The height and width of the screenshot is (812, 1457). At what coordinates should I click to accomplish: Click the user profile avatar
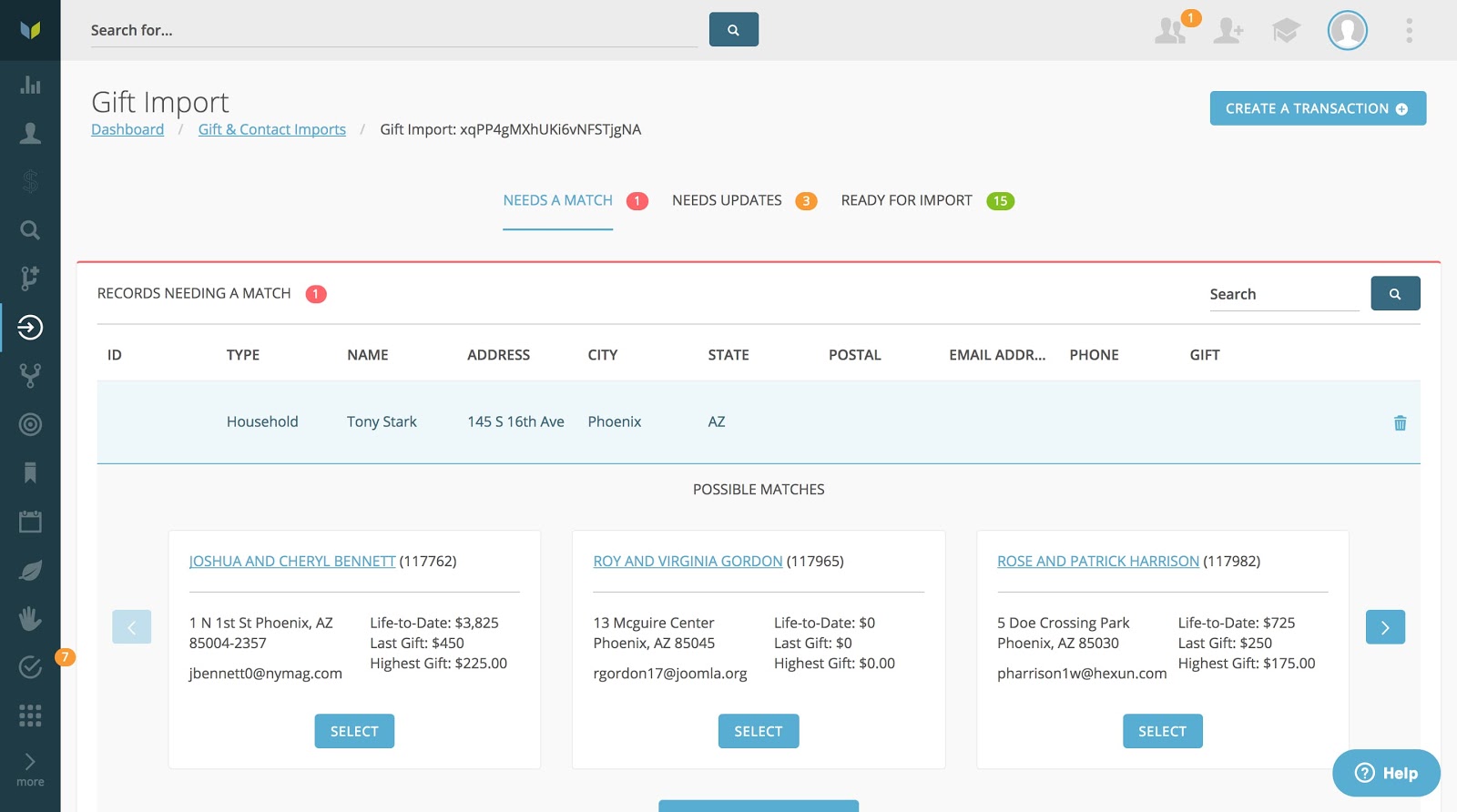click(1347, 31)
